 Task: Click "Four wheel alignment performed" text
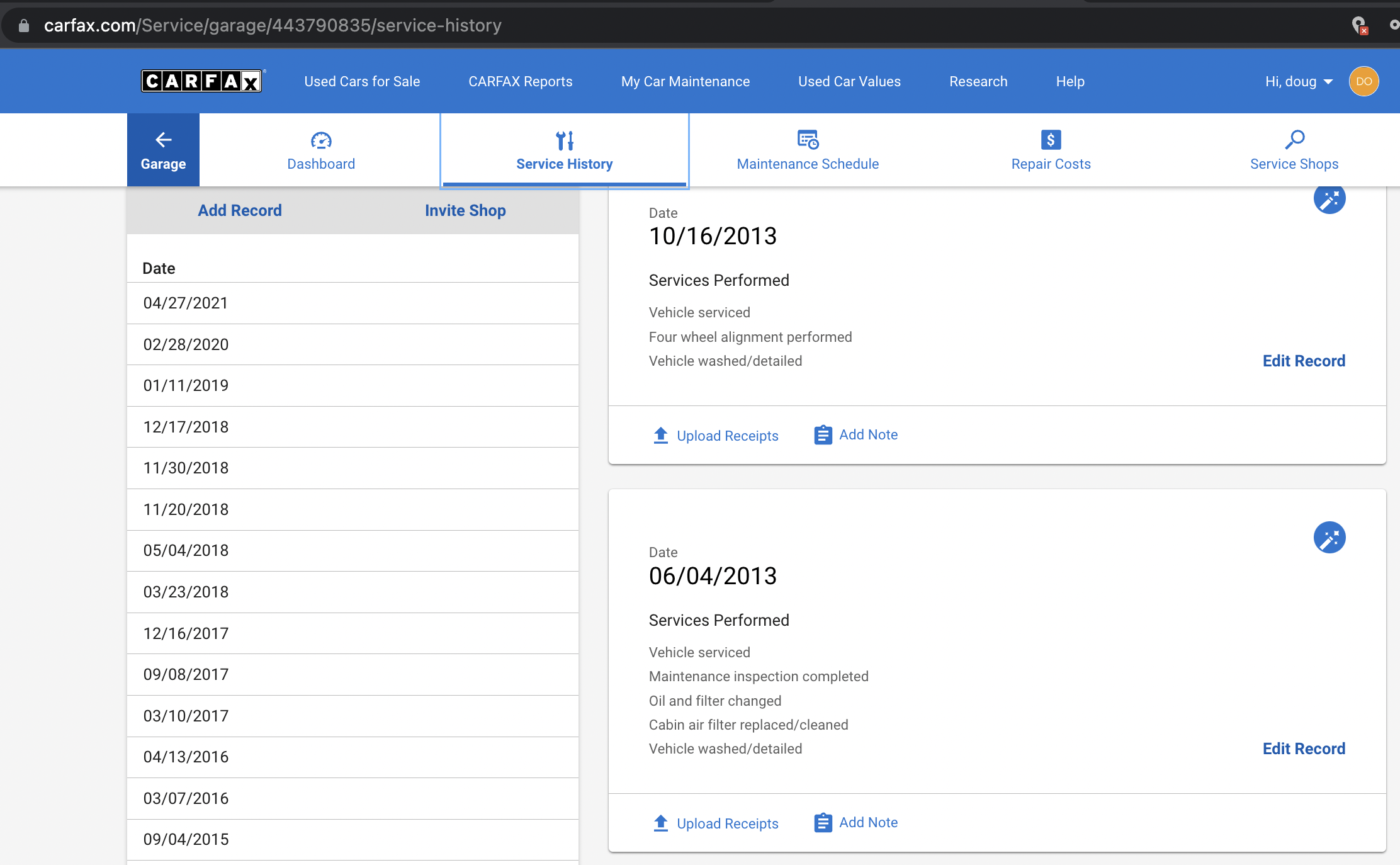coord(750,337)
